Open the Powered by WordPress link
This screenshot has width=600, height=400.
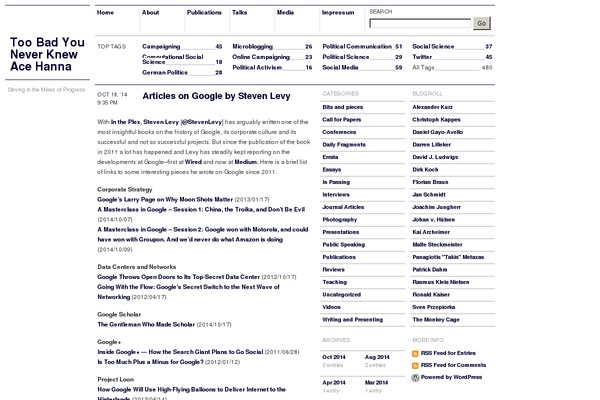click(x=452, y=377)
